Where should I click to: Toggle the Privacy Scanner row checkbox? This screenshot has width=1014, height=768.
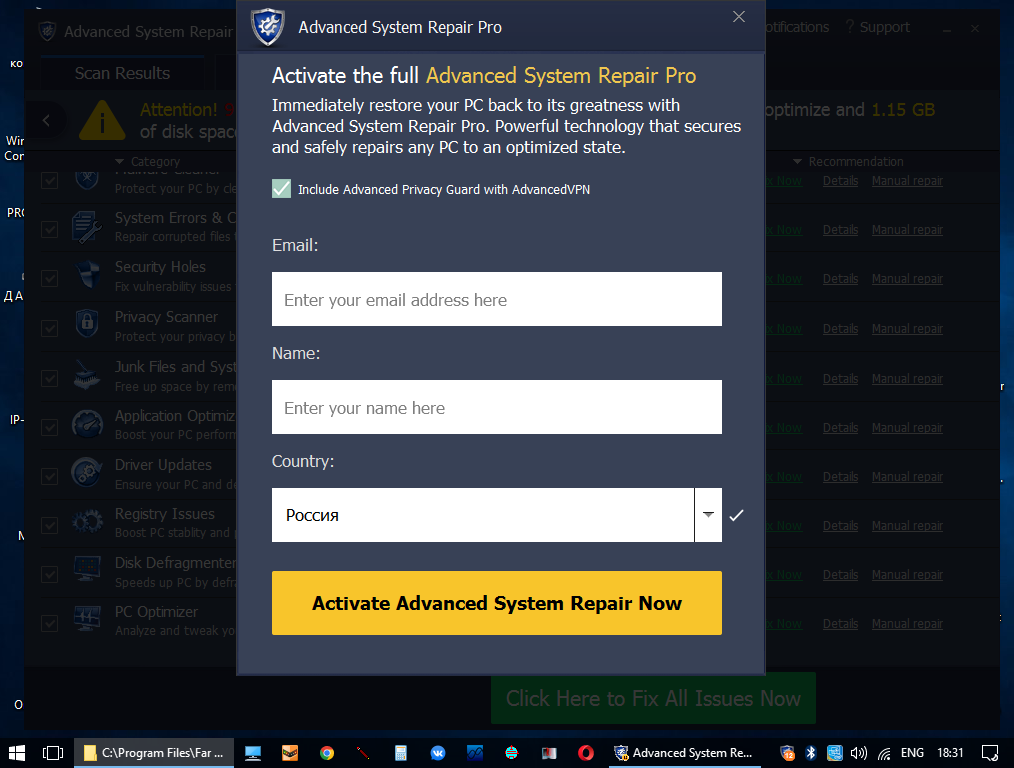[50, 328]
